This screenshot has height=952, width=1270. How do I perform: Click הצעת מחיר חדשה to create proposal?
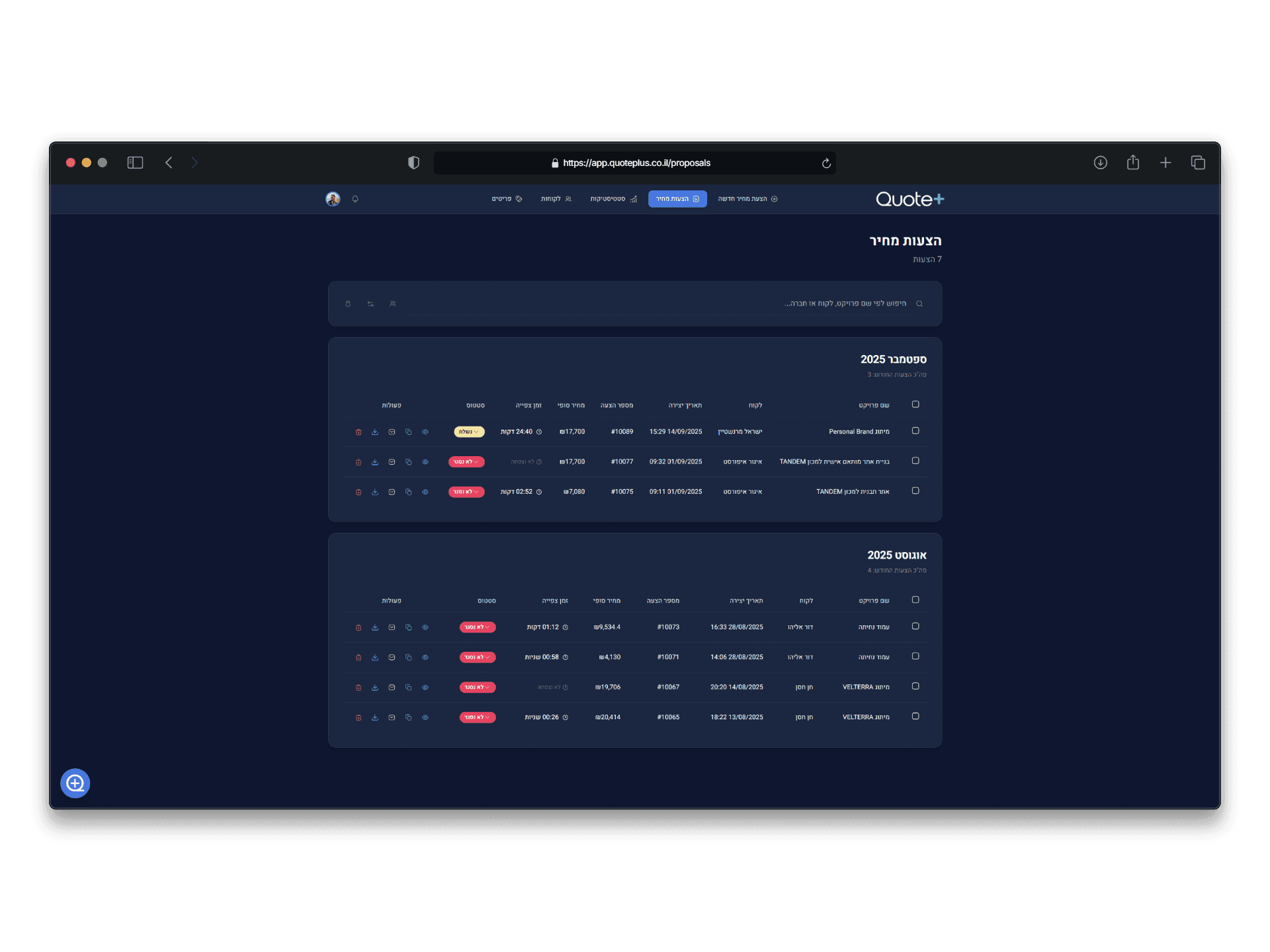[x=747, y=199]
